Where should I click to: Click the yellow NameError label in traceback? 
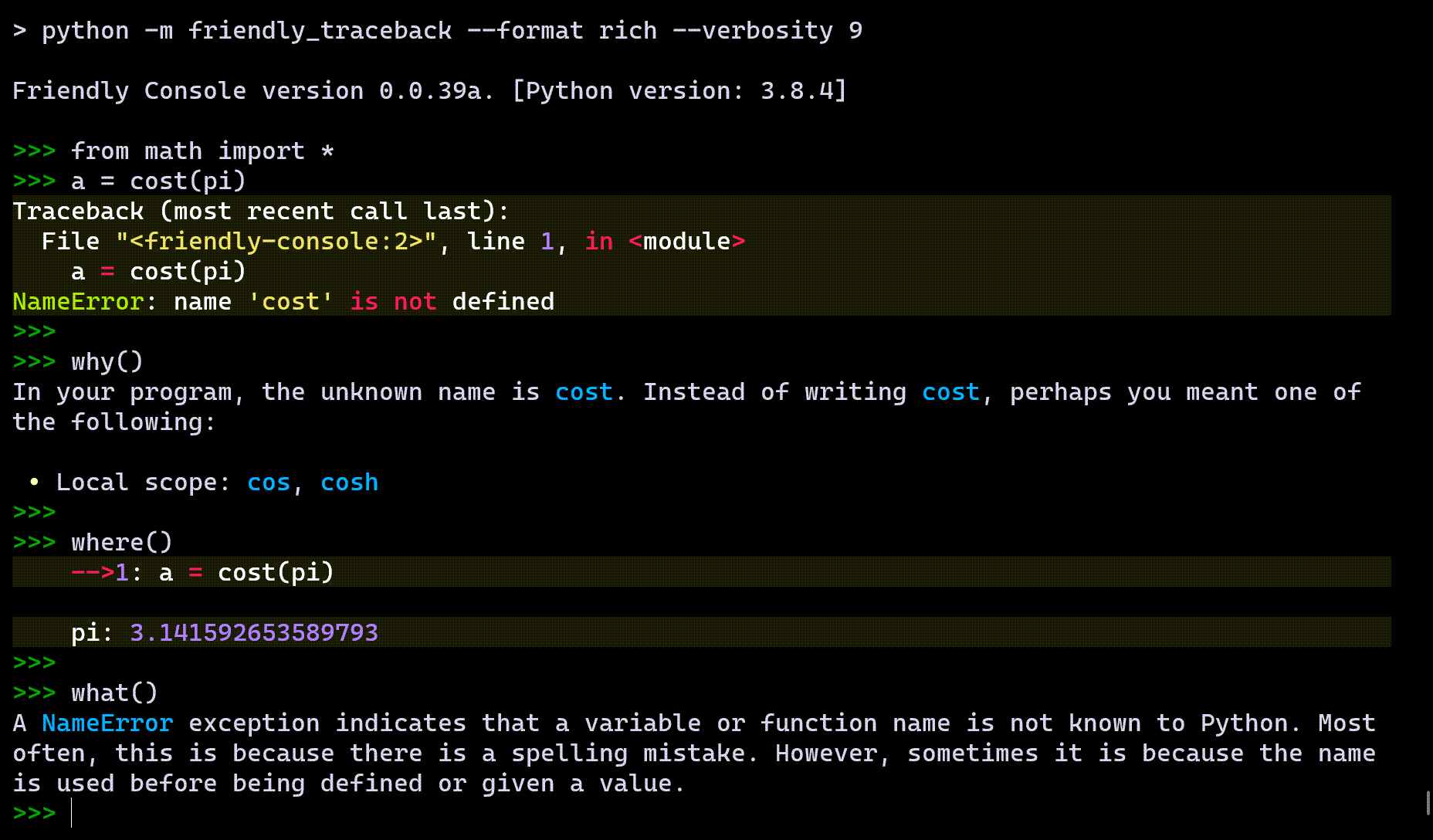click(x=76, y=301)
